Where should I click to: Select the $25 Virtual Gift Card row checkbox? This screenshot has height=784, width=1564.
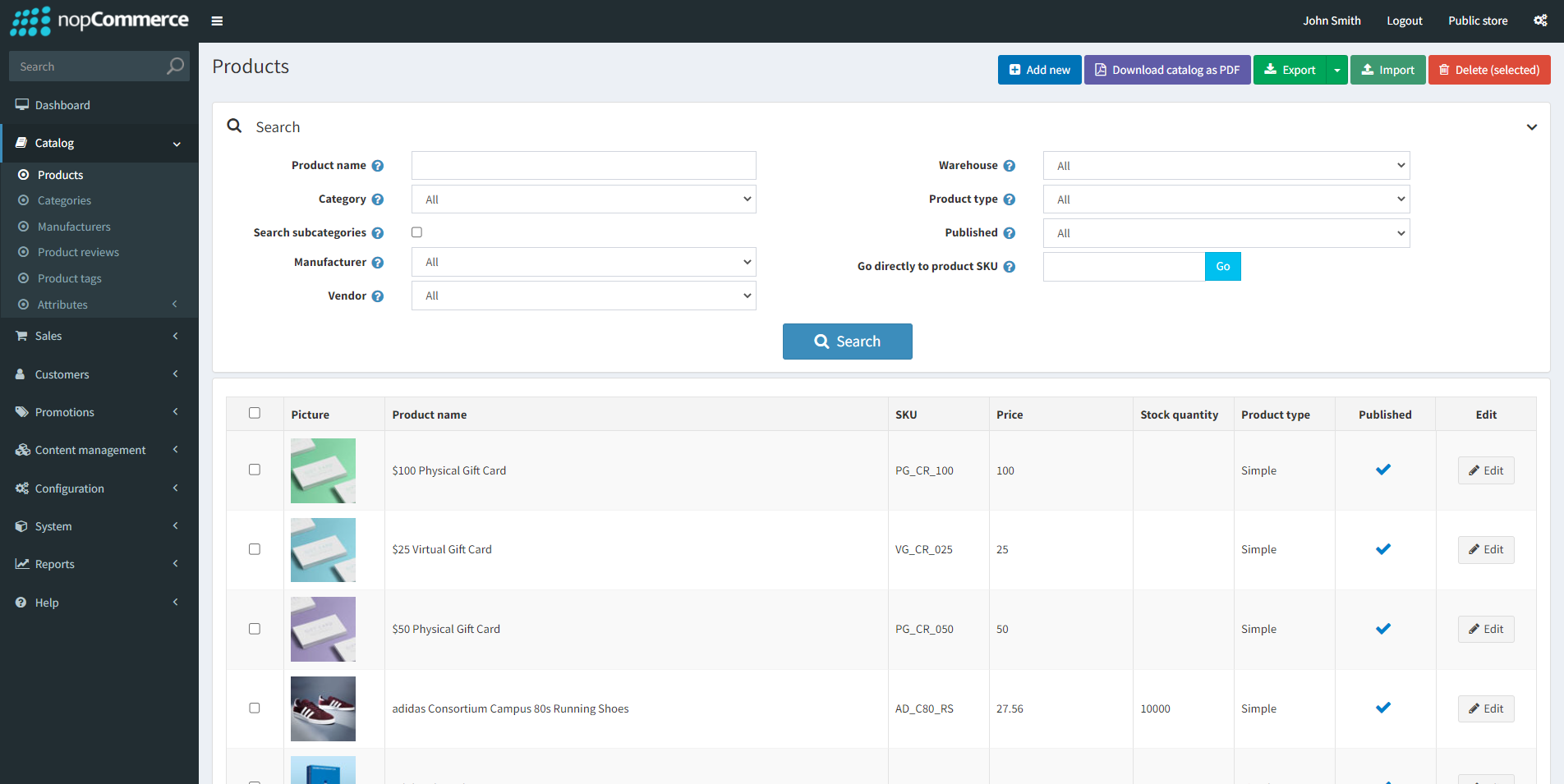click(255, 549)
